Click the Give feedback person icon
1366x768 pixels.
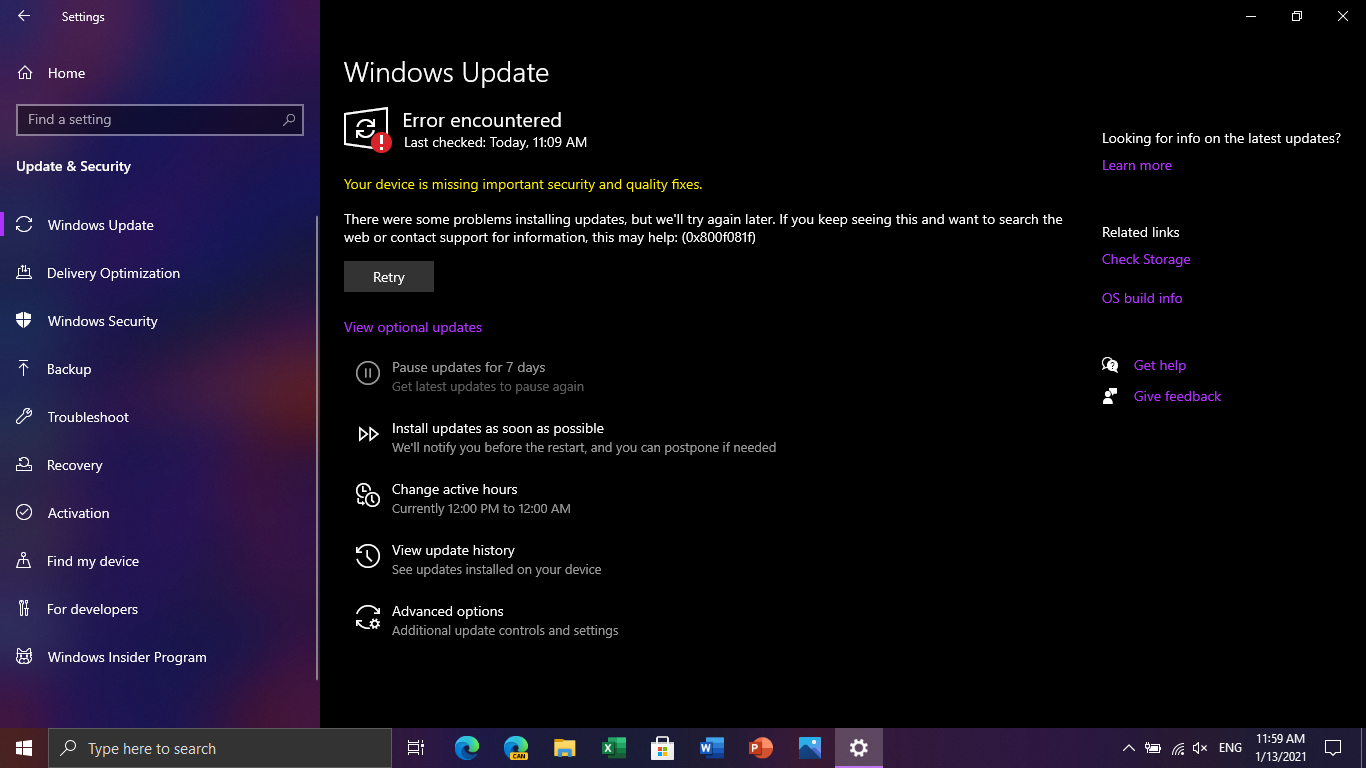tap(1110, 396)
